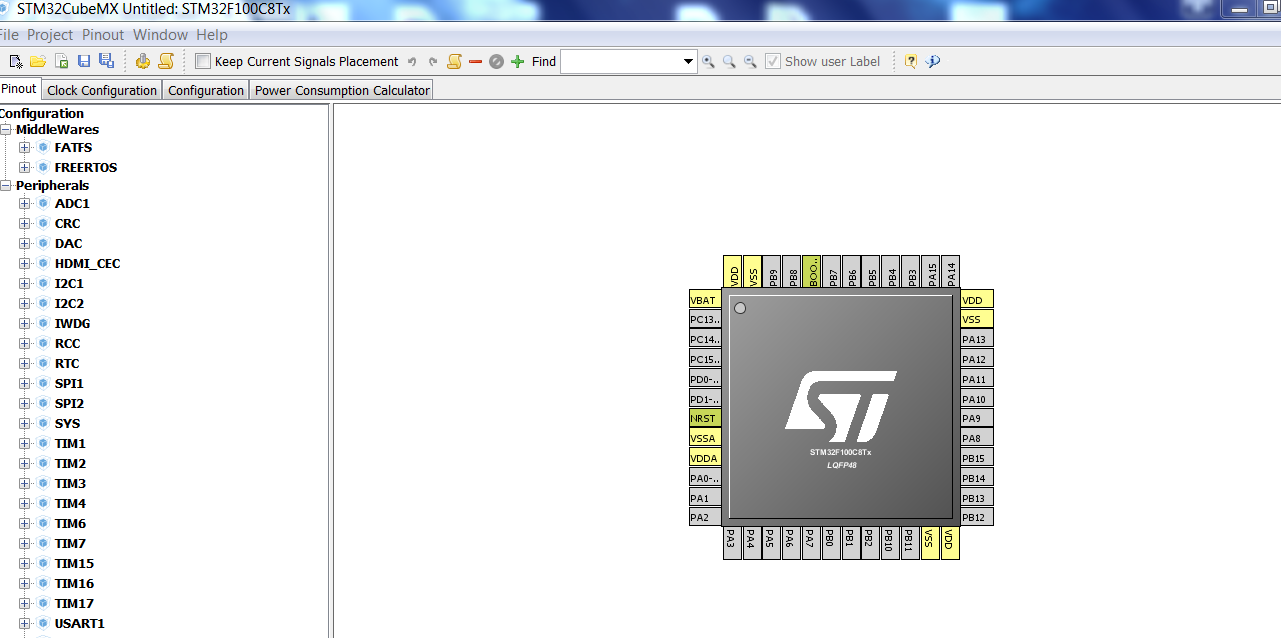
Task: Toggle Keep Current Signals Placement checkbox
Action: tap(203, 61)
